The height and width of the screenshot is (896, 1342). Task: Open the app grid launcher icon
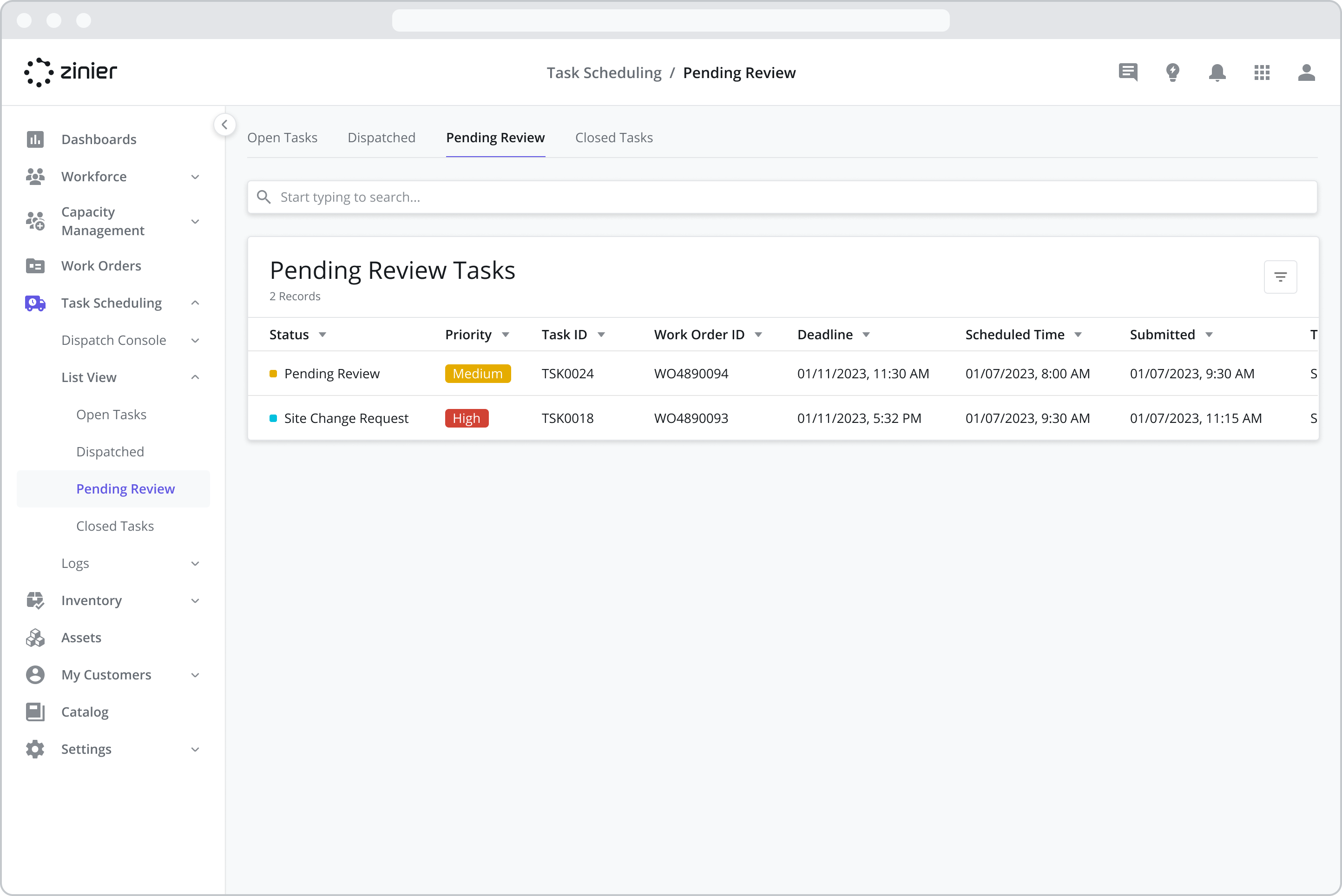(x=1262, y=72)
